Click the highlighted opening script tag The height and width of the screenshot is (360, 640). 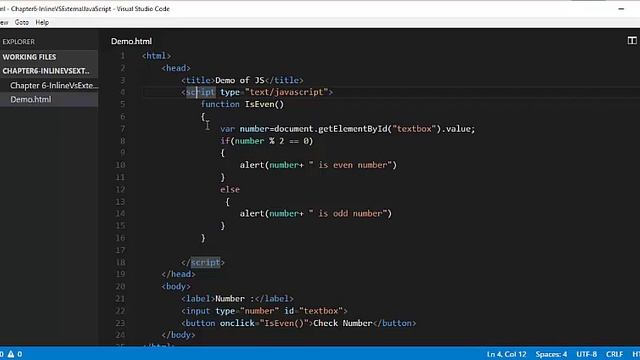pos(201,92)
